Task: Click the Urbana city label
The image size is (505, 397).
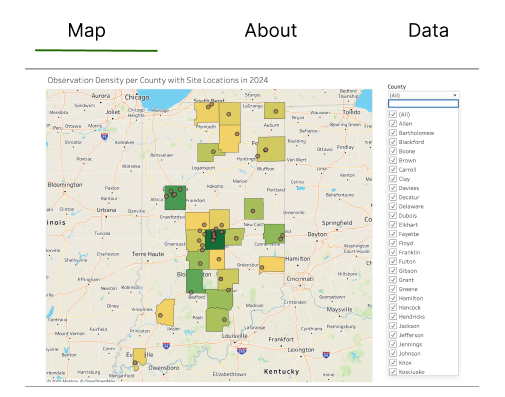Action: [x=106, y=210]
